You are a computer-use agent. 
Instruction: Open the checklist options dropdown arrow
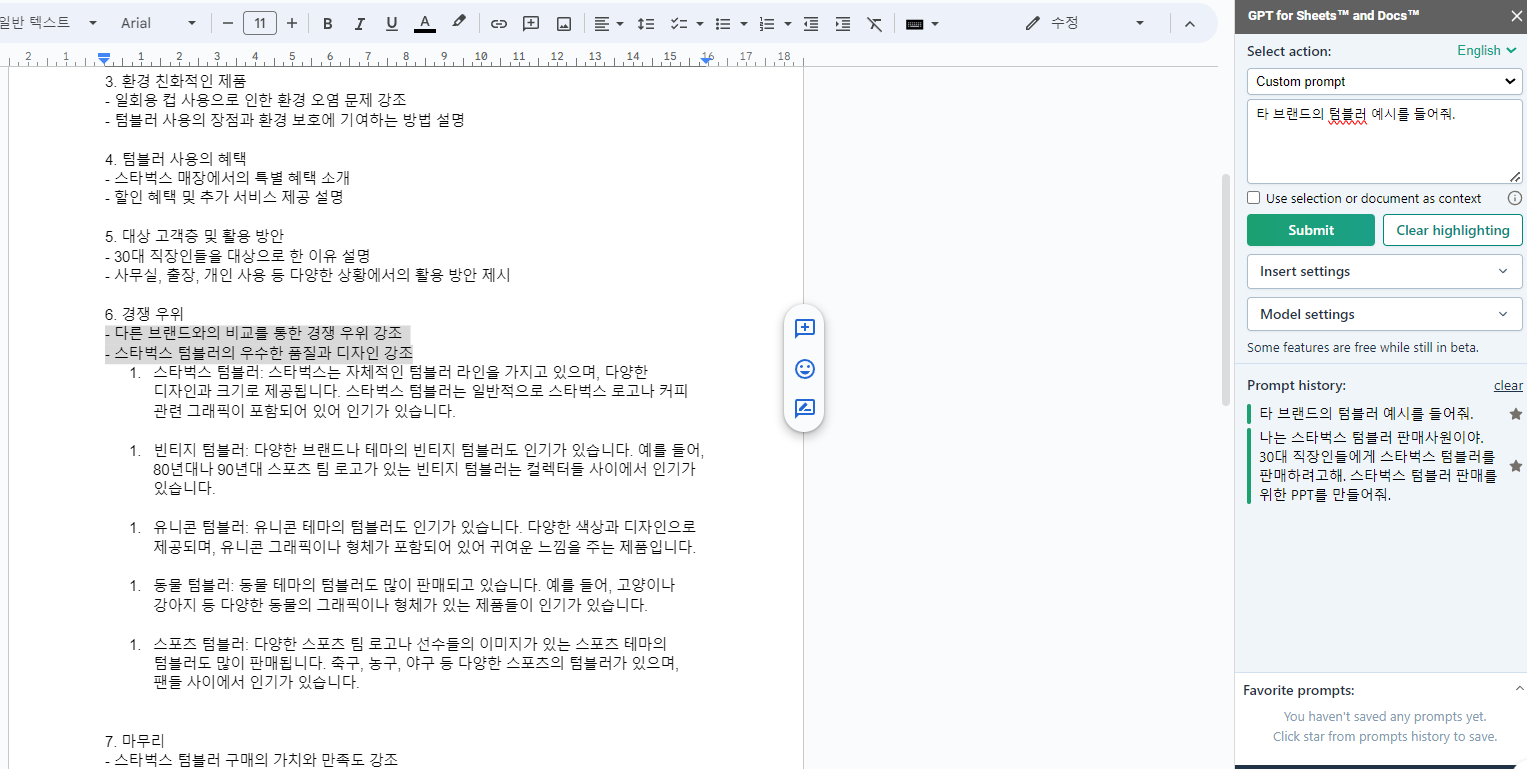(x=699, y=23)
